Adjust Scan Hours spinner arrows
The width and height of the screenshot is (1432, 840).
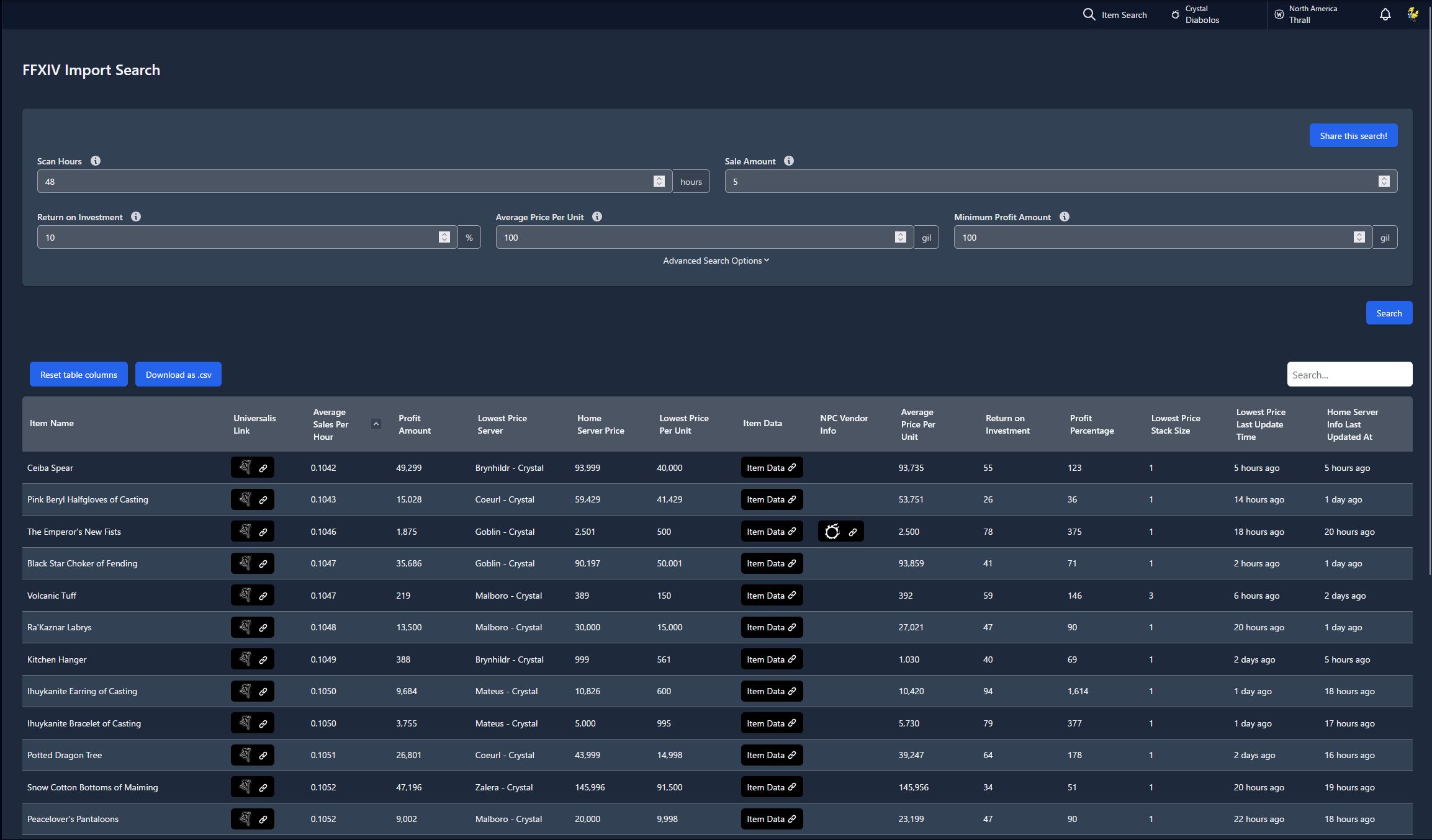click(x=659, y=181)
